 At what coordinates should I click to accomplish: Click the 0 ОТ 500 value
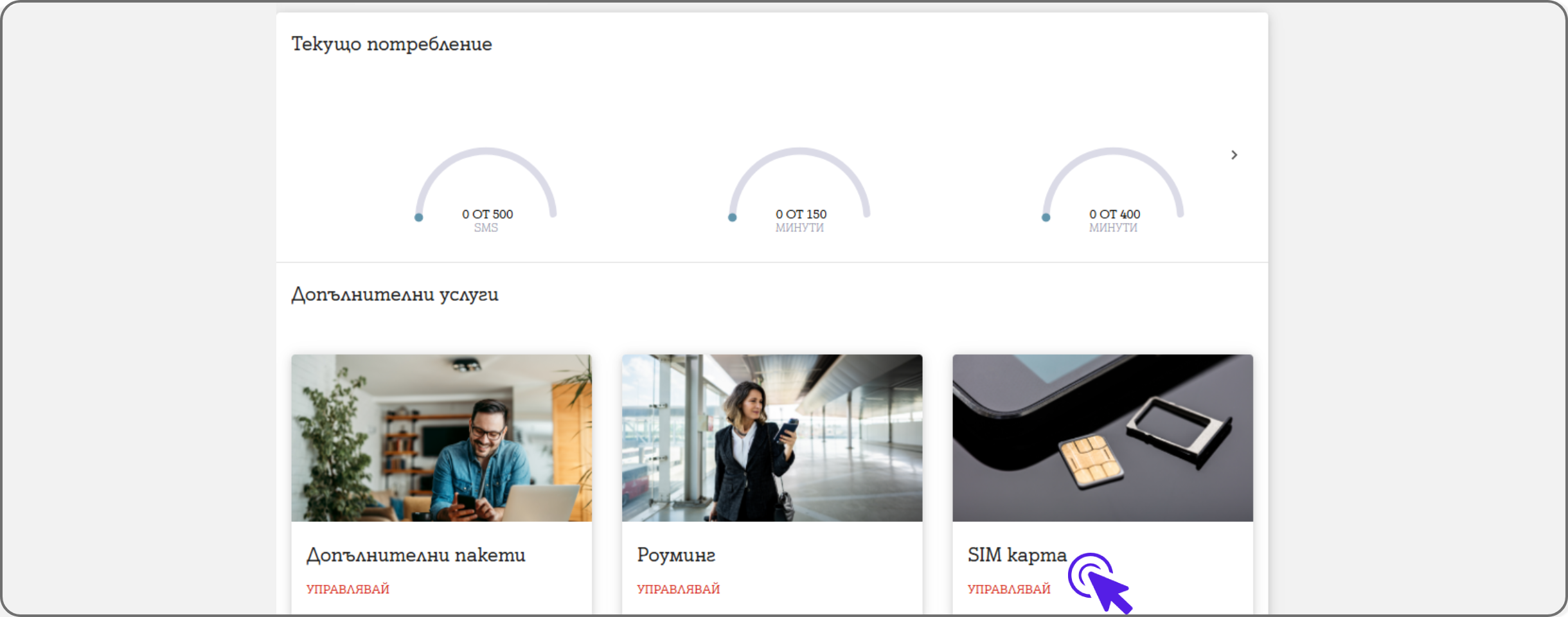coord(487,214)
